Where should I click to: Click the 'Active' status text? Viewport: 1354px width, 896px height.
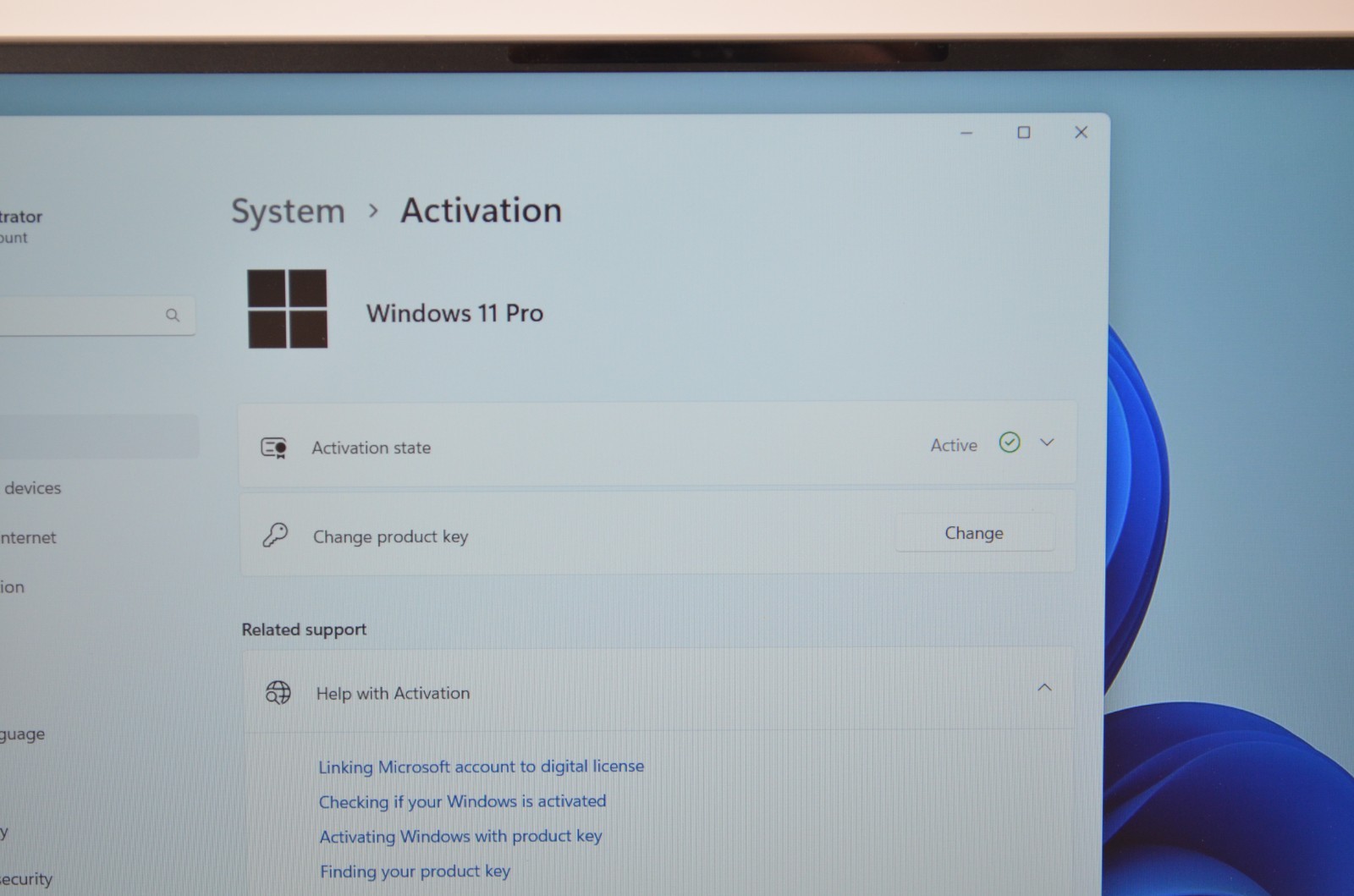954,445
